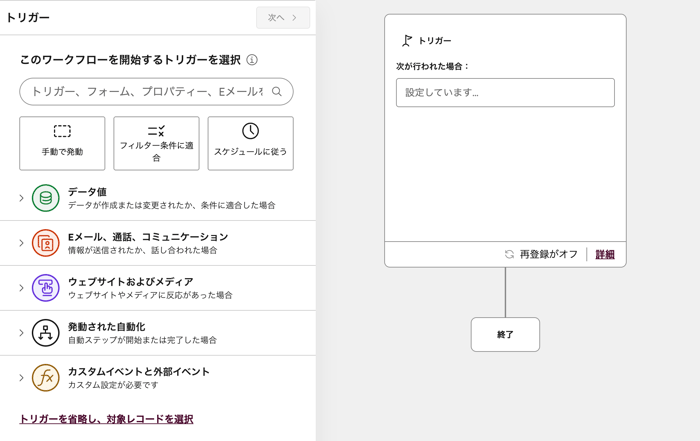The height and width of the screenshot is (441, 700).
Task: Click the search magnifier icon
Action: [277, 92]
